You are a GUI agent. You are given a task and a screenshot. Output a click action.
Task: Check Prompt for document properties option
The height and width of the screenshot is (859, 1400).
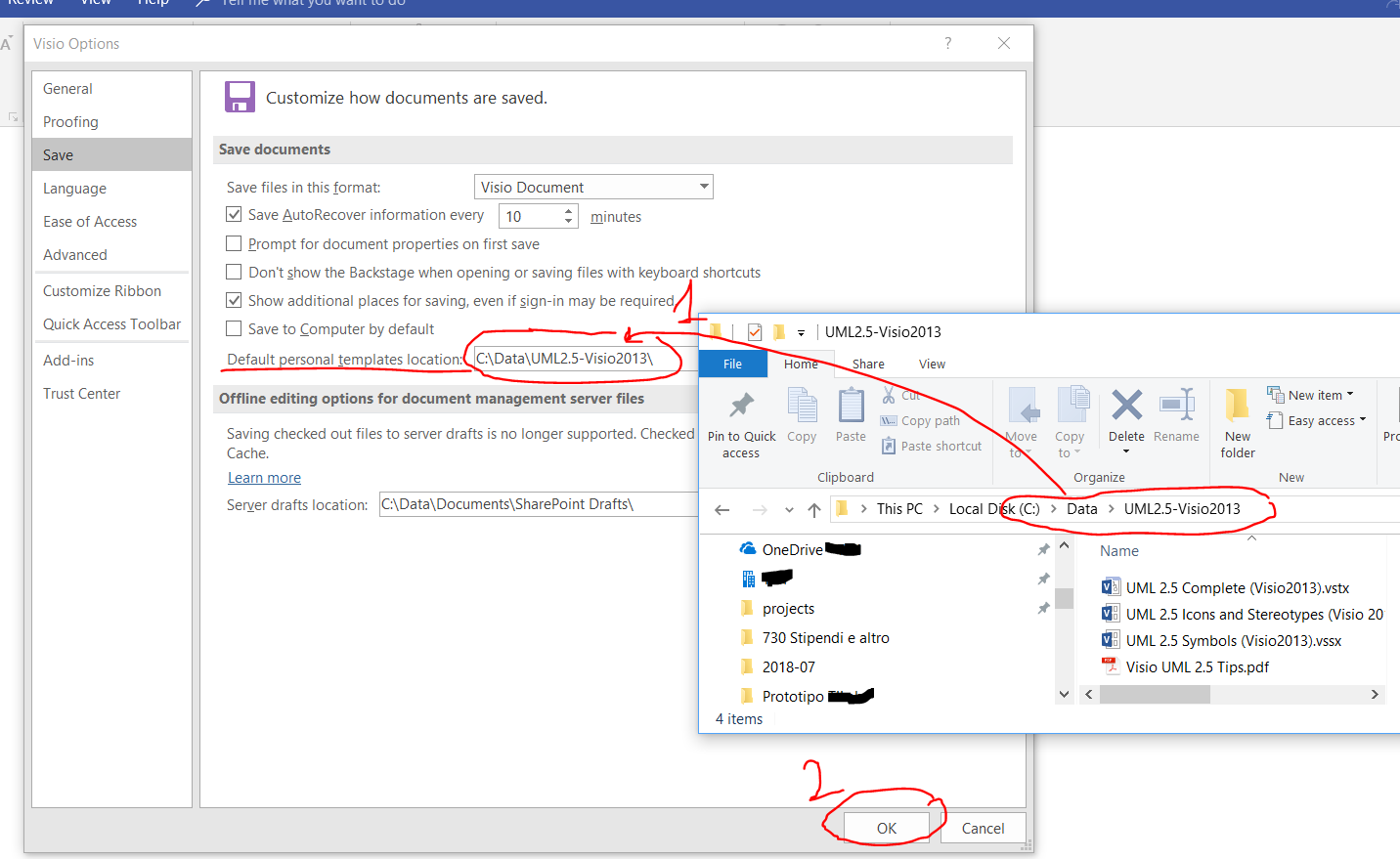[x=234, y=244]
